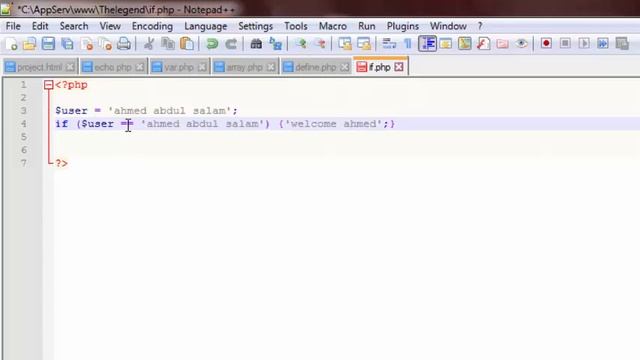Viewport: 640px width, 360px height.
Task: Open the ? help menu
Action: [x=480, y=26]
